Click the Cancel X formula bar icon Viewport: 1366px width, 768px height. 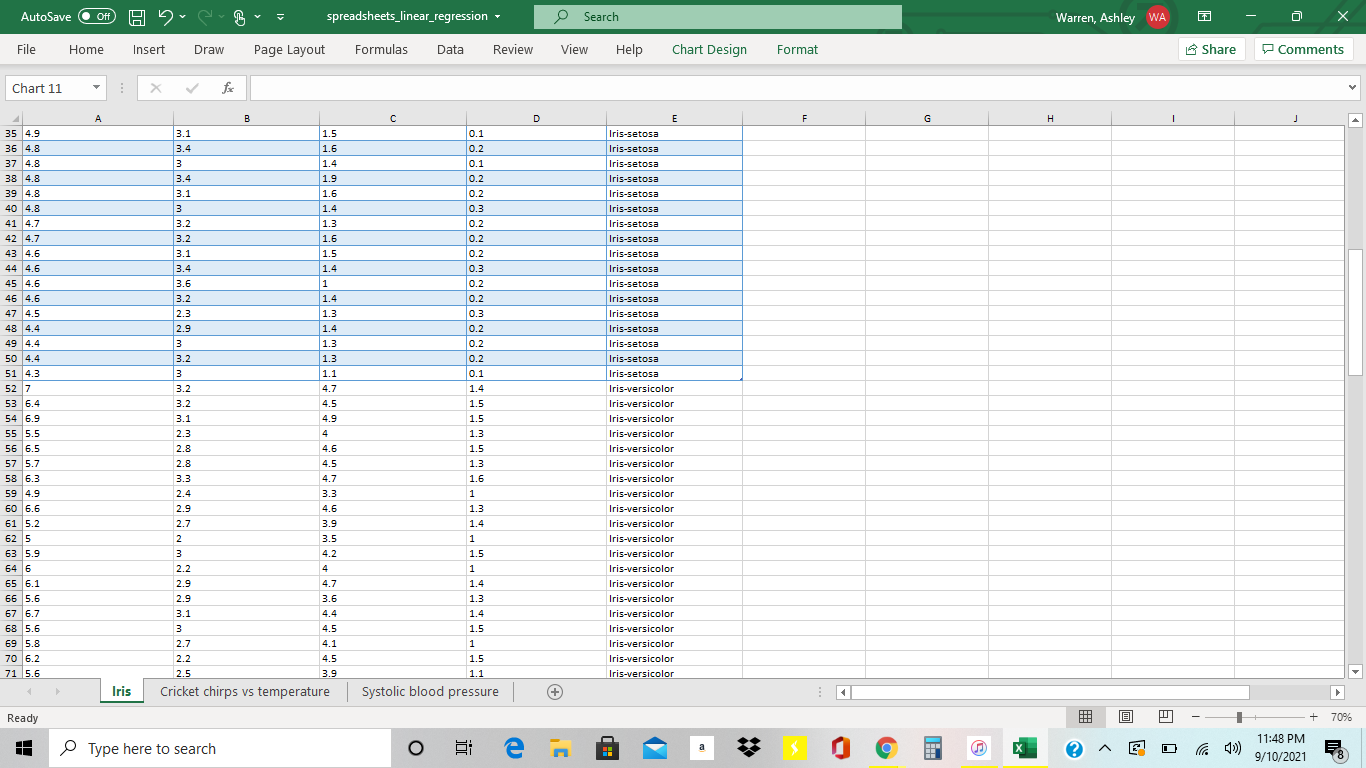[156, 88]
